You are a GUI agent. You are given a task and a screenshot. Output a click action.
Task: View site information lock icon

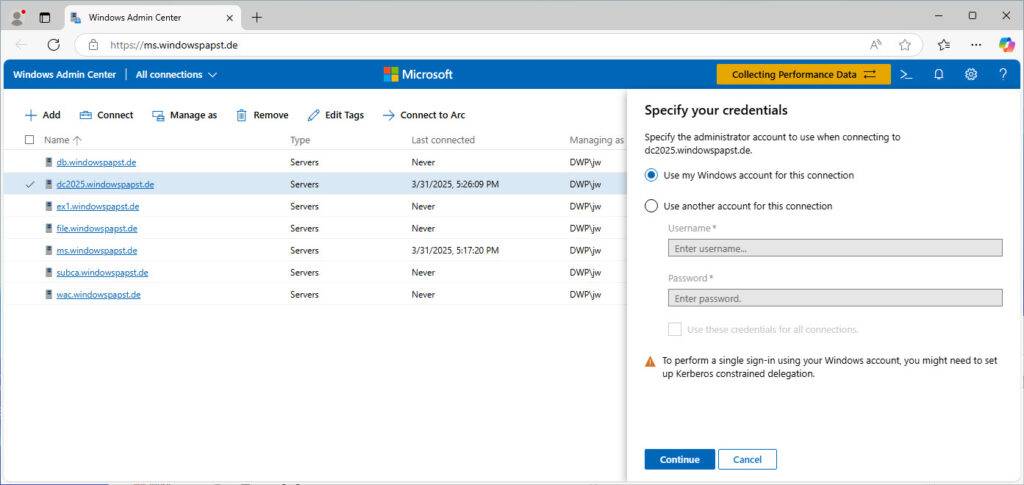(93, 45)
